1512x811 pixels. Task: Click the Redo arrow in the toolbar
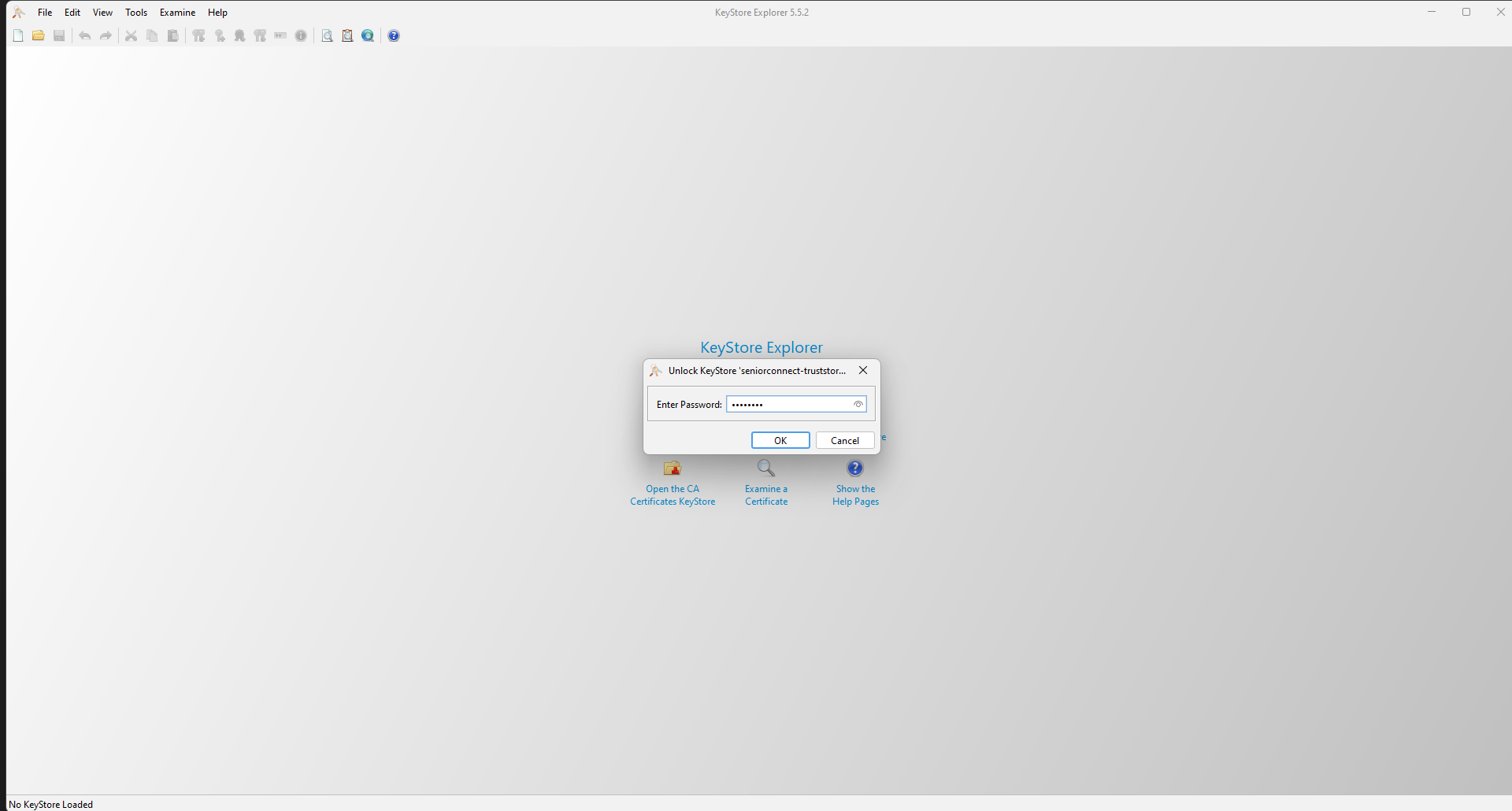tap(106, 35)
